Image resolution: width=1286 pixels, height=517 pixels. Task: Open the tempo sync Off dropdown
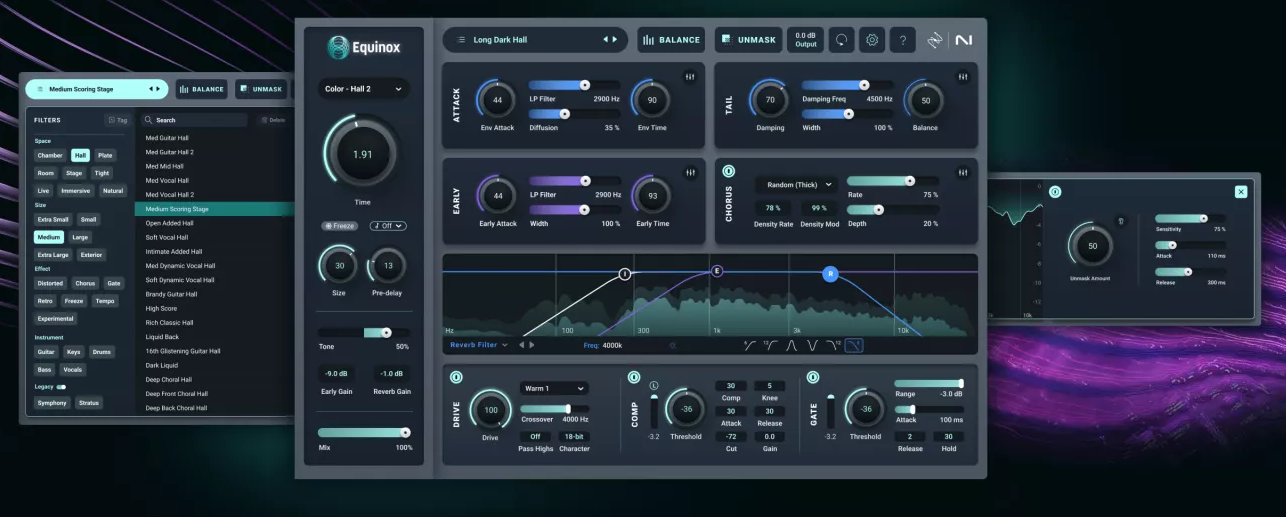(388, 226)
